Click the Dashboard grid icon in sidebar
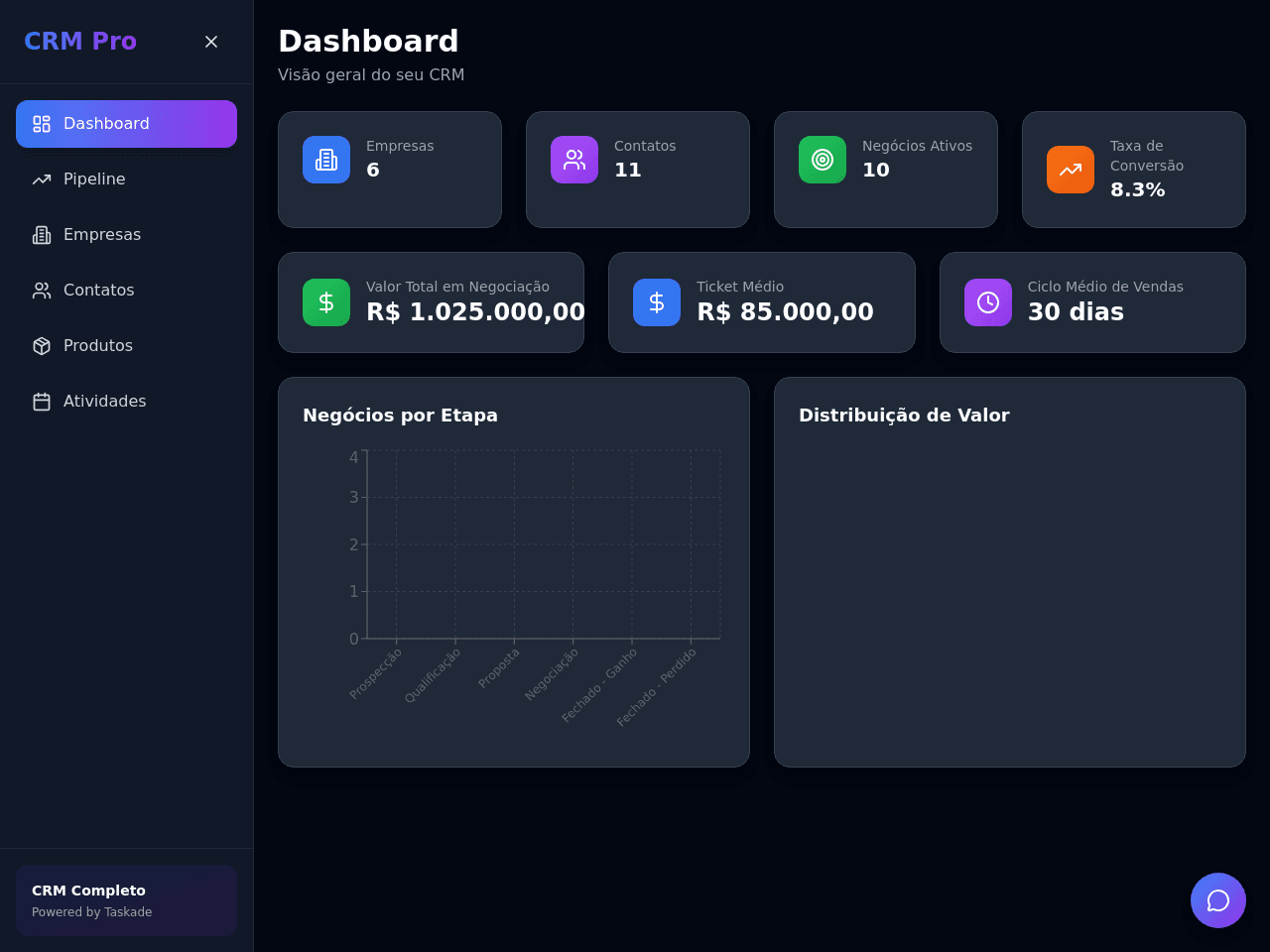The width and height of the screenshot is (1270, 952). 42,124
